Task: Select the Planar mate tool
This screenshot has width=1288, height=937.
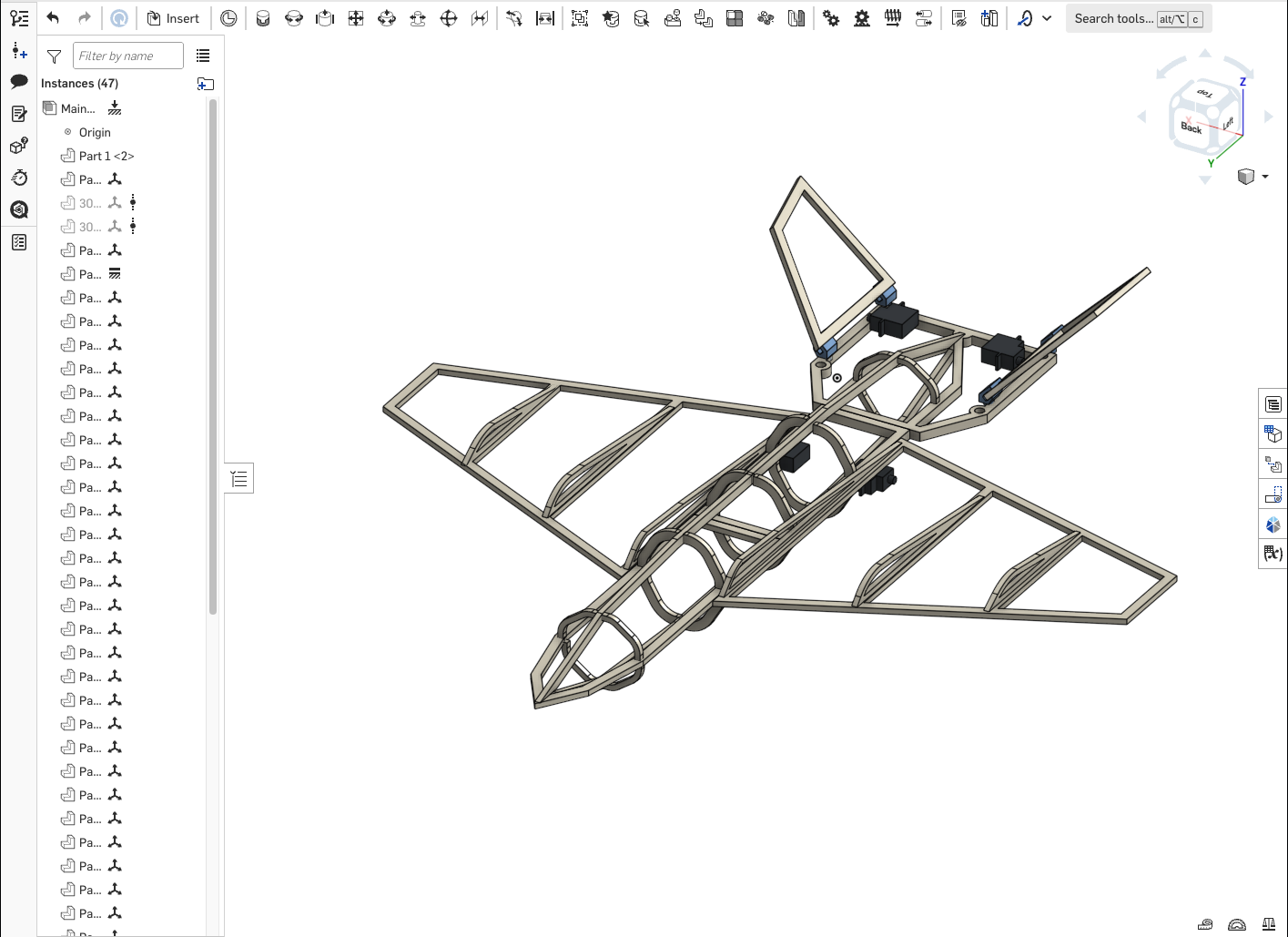Action: click(356, 18)
